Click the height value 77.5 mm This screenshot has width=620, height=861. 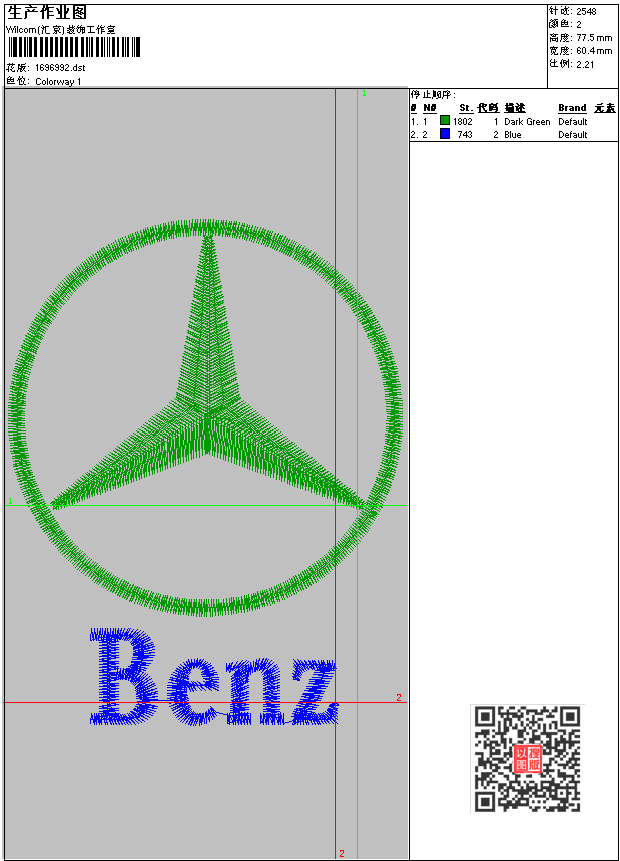tap(594, 38)
